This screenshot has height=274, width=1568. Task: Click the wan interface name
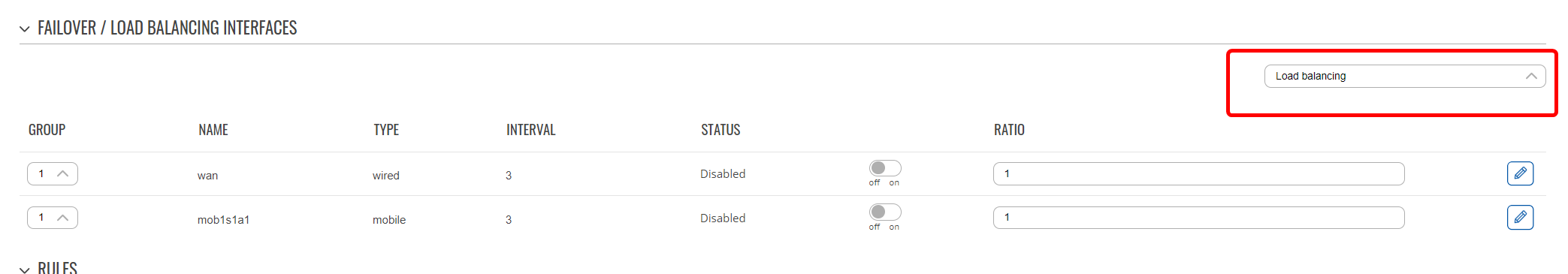pyautogui.click(x=207, y=176)
